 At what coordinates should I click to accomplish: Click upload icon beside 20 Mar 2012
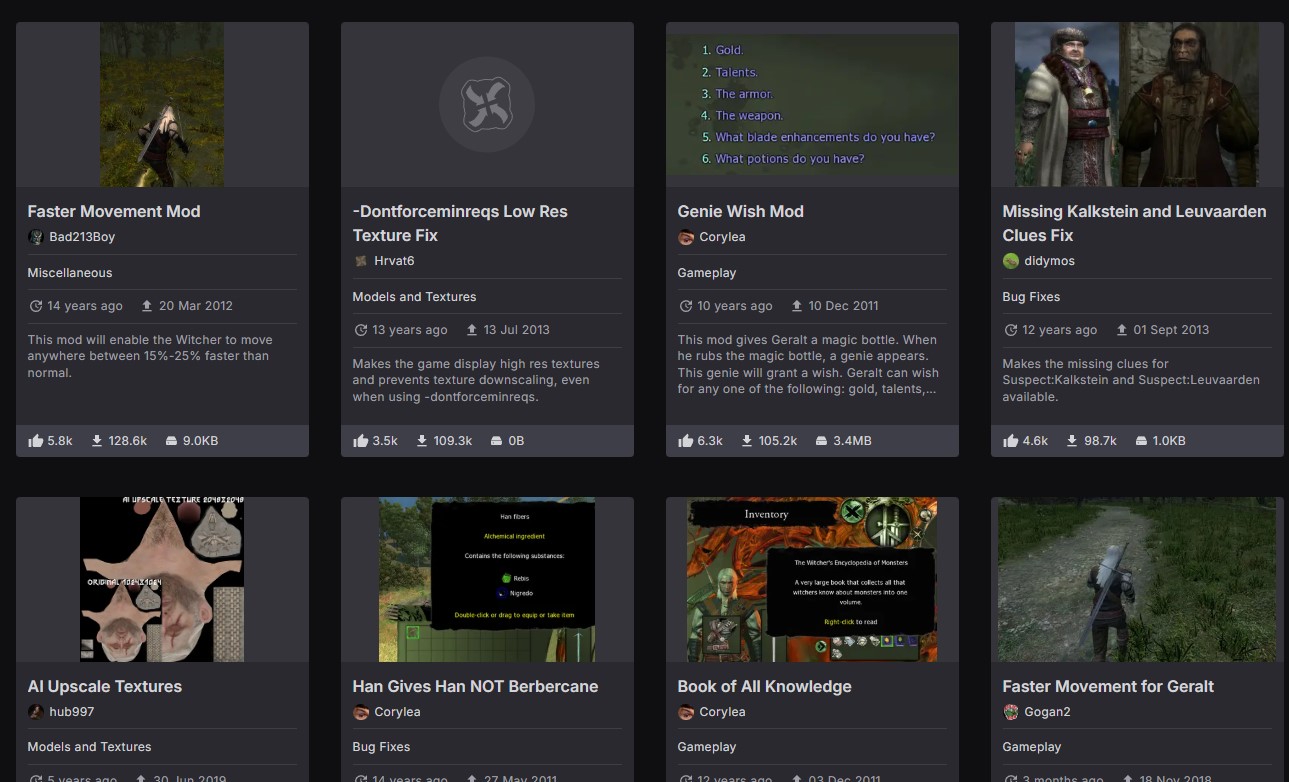147,306
